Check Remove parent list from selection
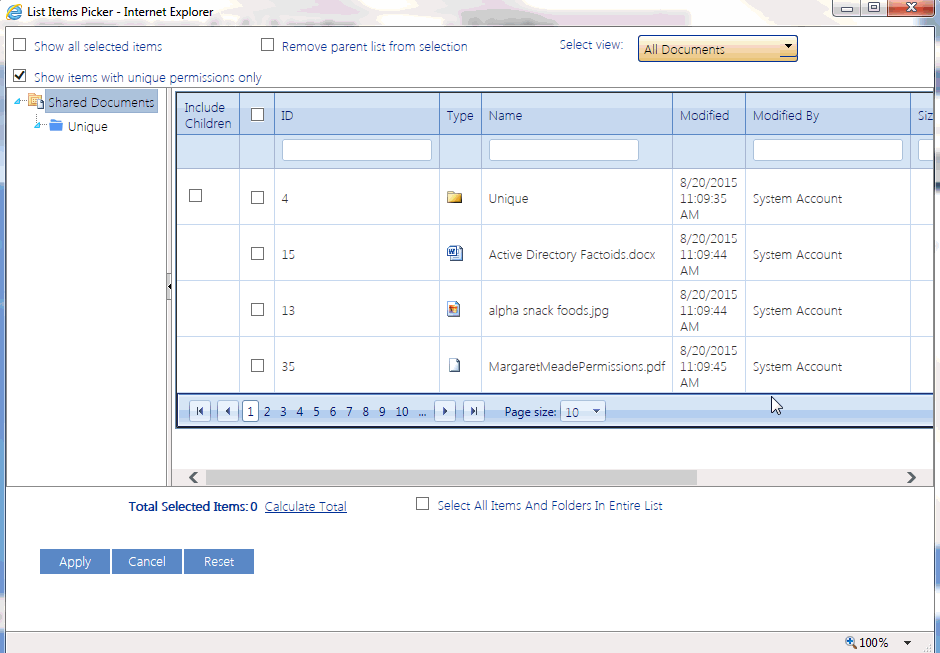 tap(267, 45)
